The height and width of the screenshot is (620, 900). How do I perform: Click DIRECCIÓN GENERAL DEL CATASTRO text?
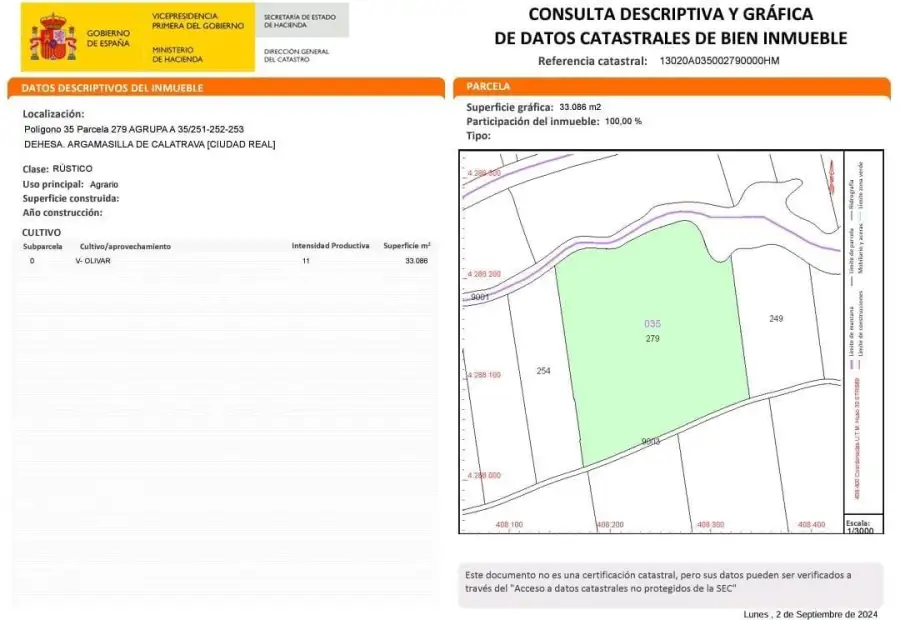click(x=296, y=55)
